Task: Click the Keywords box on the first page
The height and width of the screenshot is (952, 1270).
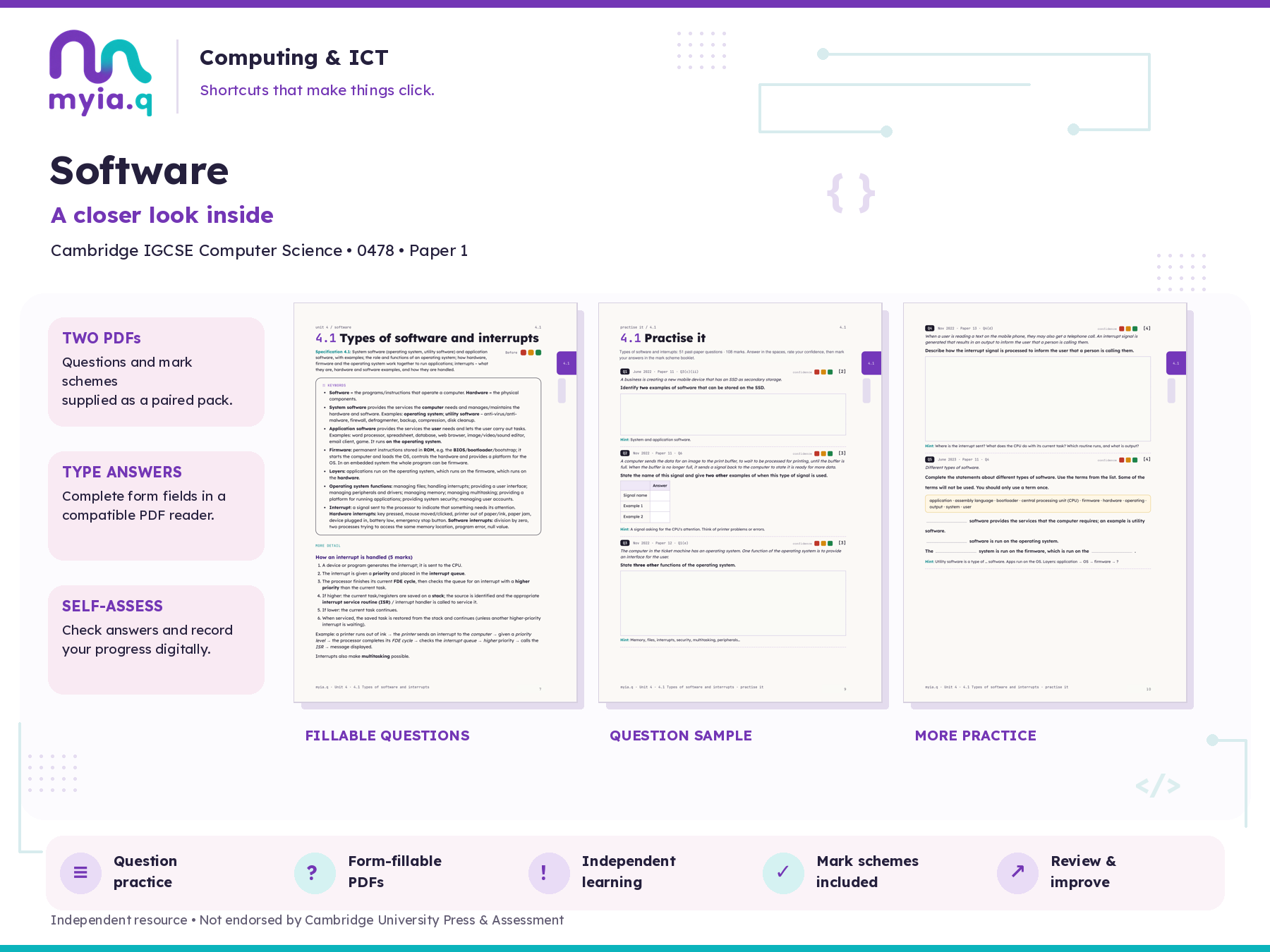Action: [428, 456]
